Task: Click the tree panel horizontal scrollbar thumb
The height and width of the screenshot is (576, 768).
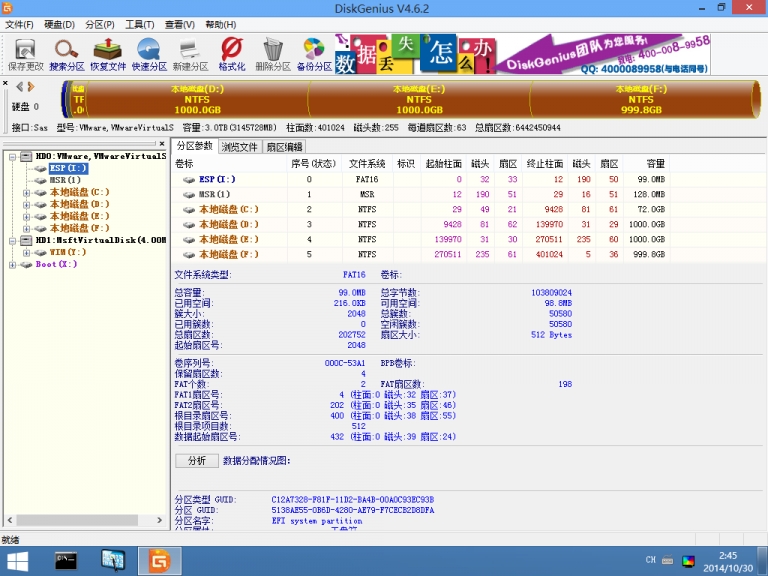Action: pos(77,520)
